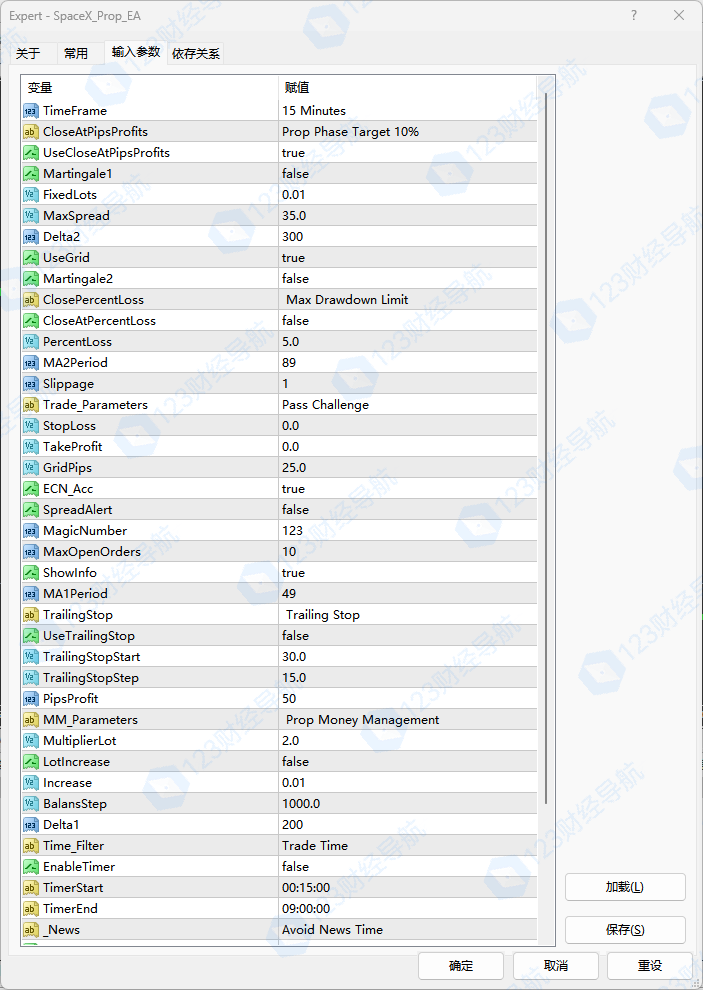Toggle the Martingale1 false value
The width and height of the screenshot is (703, 990).
coord(407,174)
